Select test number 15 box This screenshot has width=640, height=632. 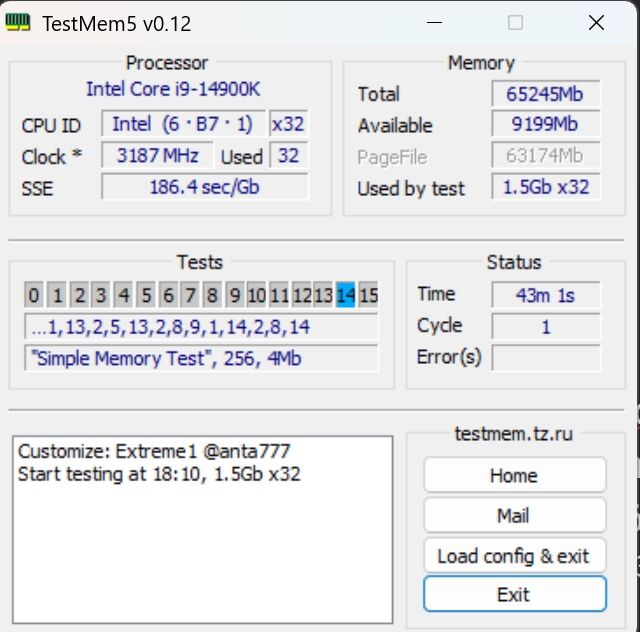369,295
